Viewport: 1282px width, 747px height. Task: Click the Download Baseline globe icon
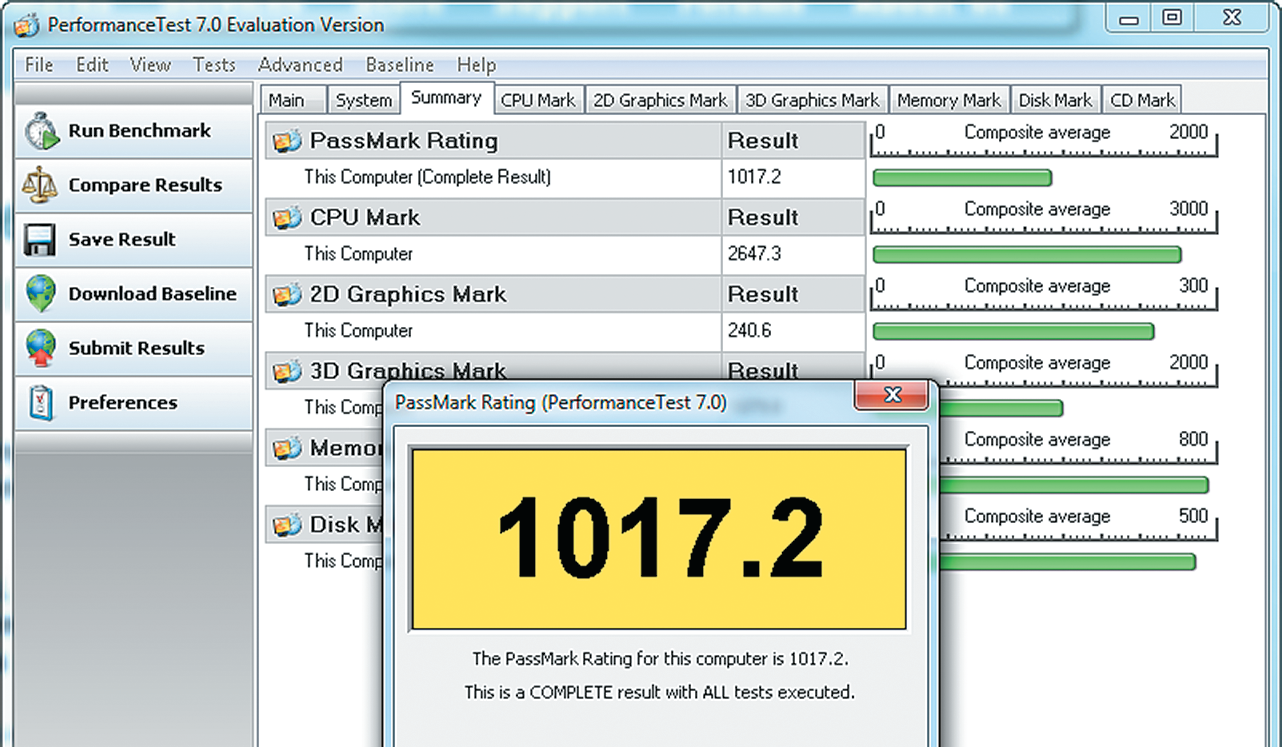point(41,294)
